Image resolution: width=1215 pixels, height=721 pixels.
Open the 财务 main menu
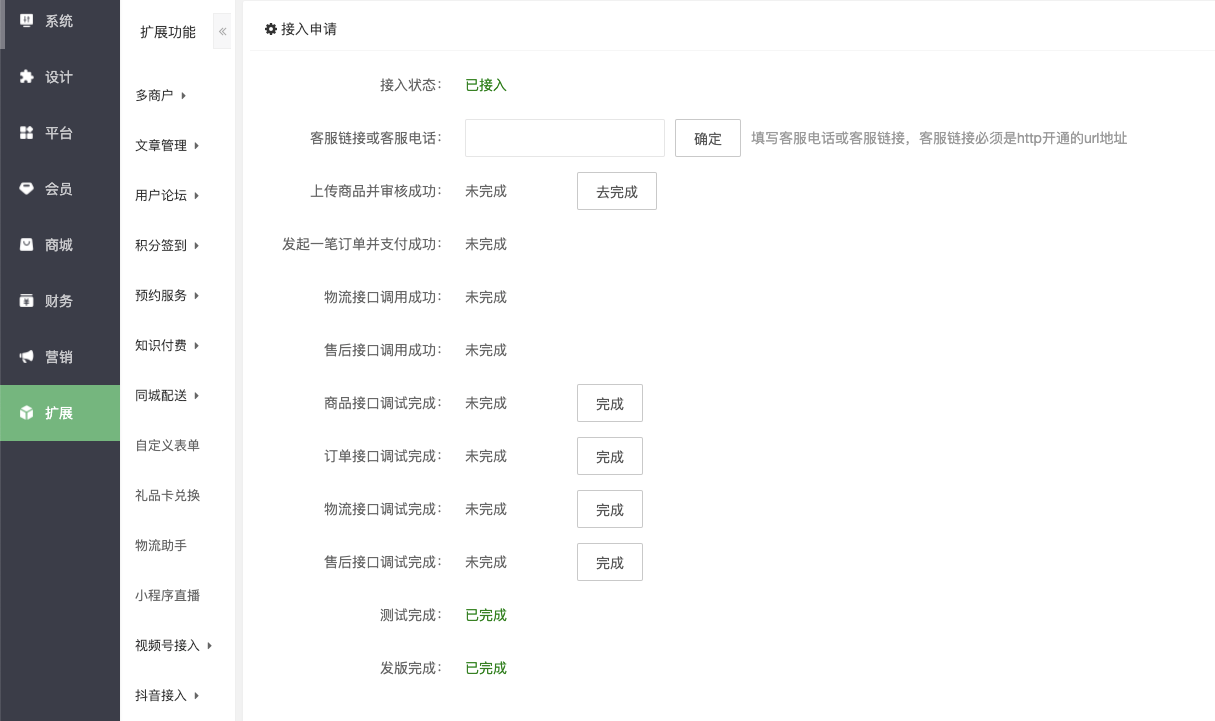coord(60,301)
